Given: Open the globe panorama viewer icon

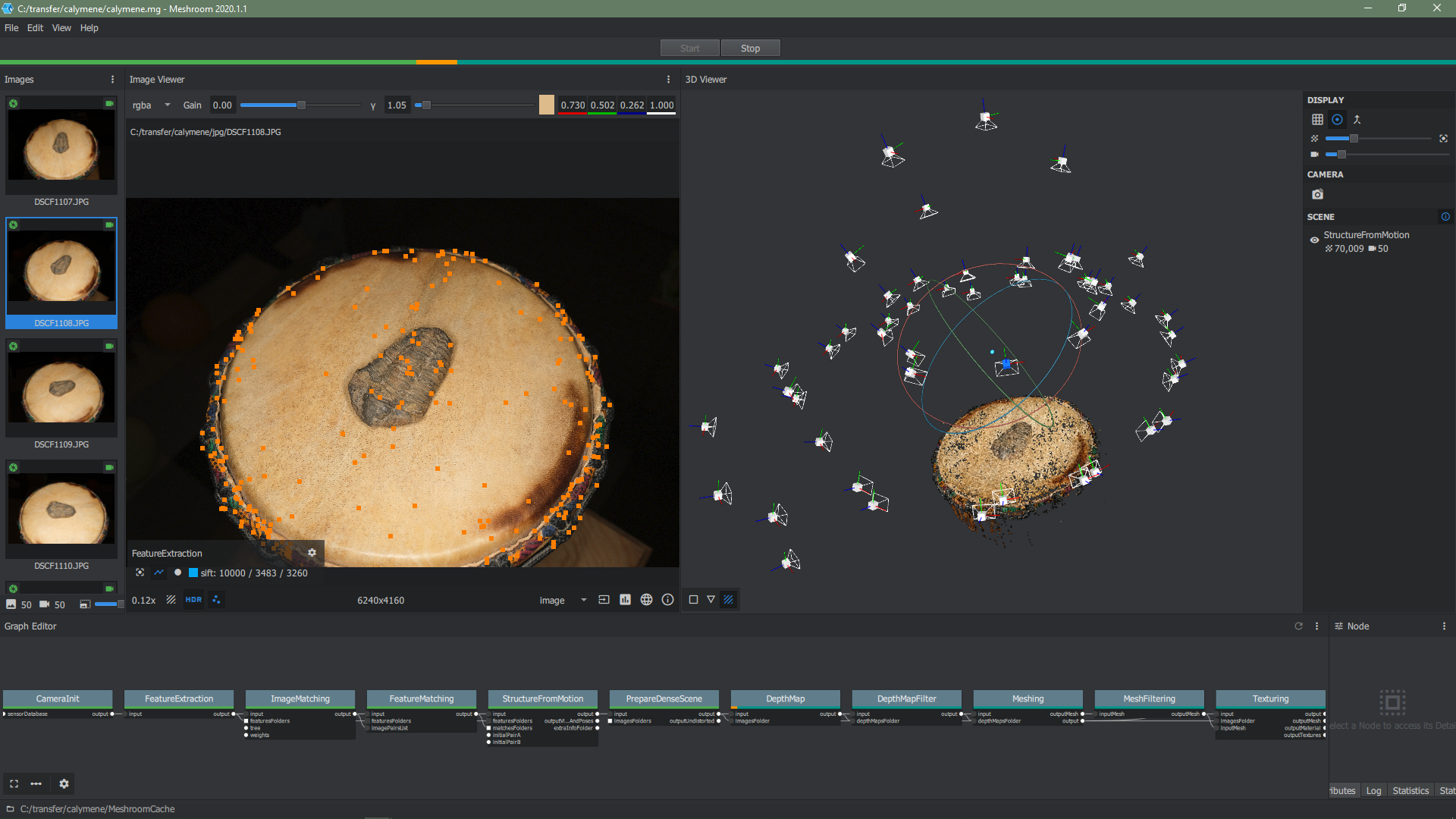Looking at the screenshot, I should pos(646,600).
